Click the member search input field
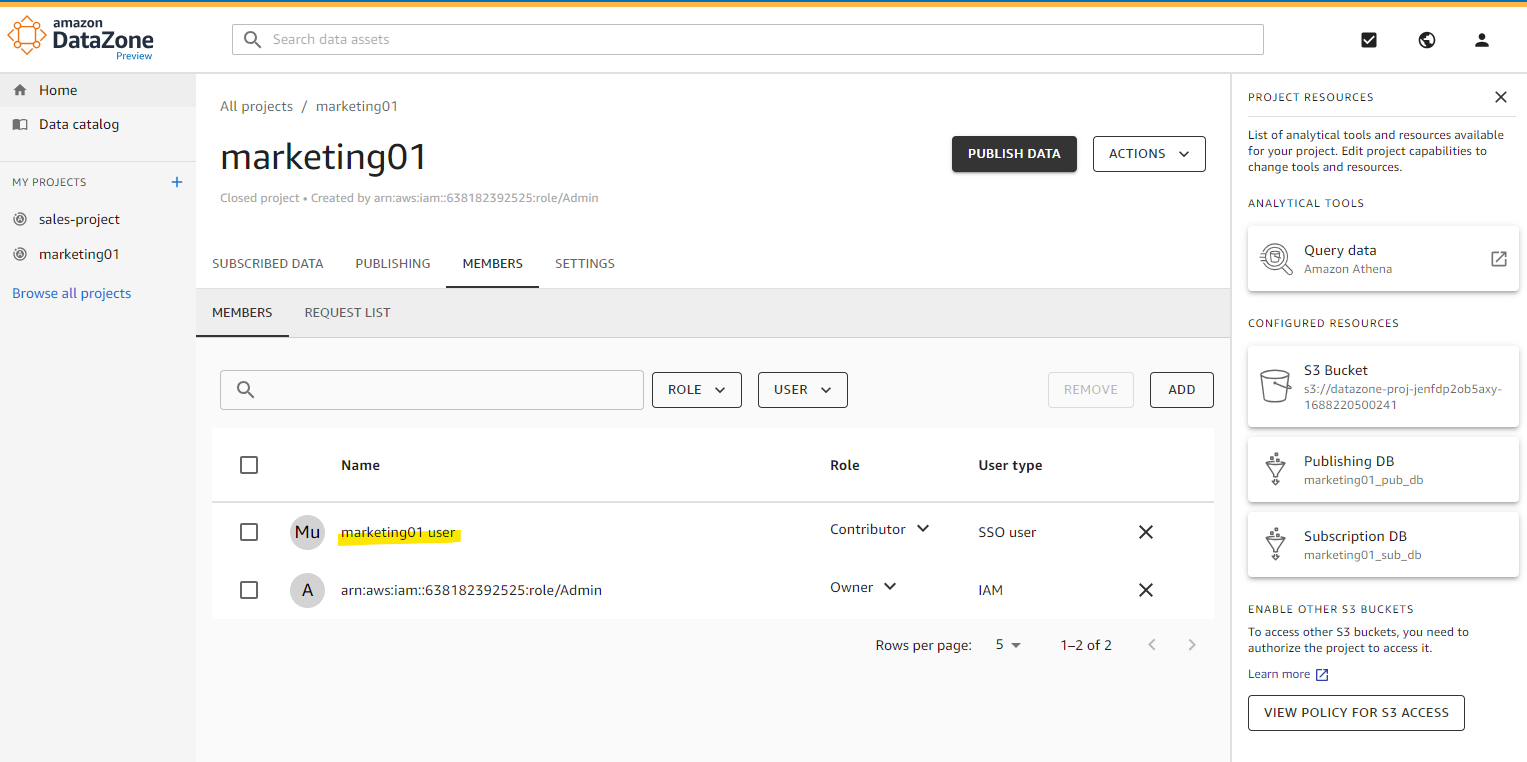Image resolution: width=1527 pixels, height=762 pixels. [432, 390]
